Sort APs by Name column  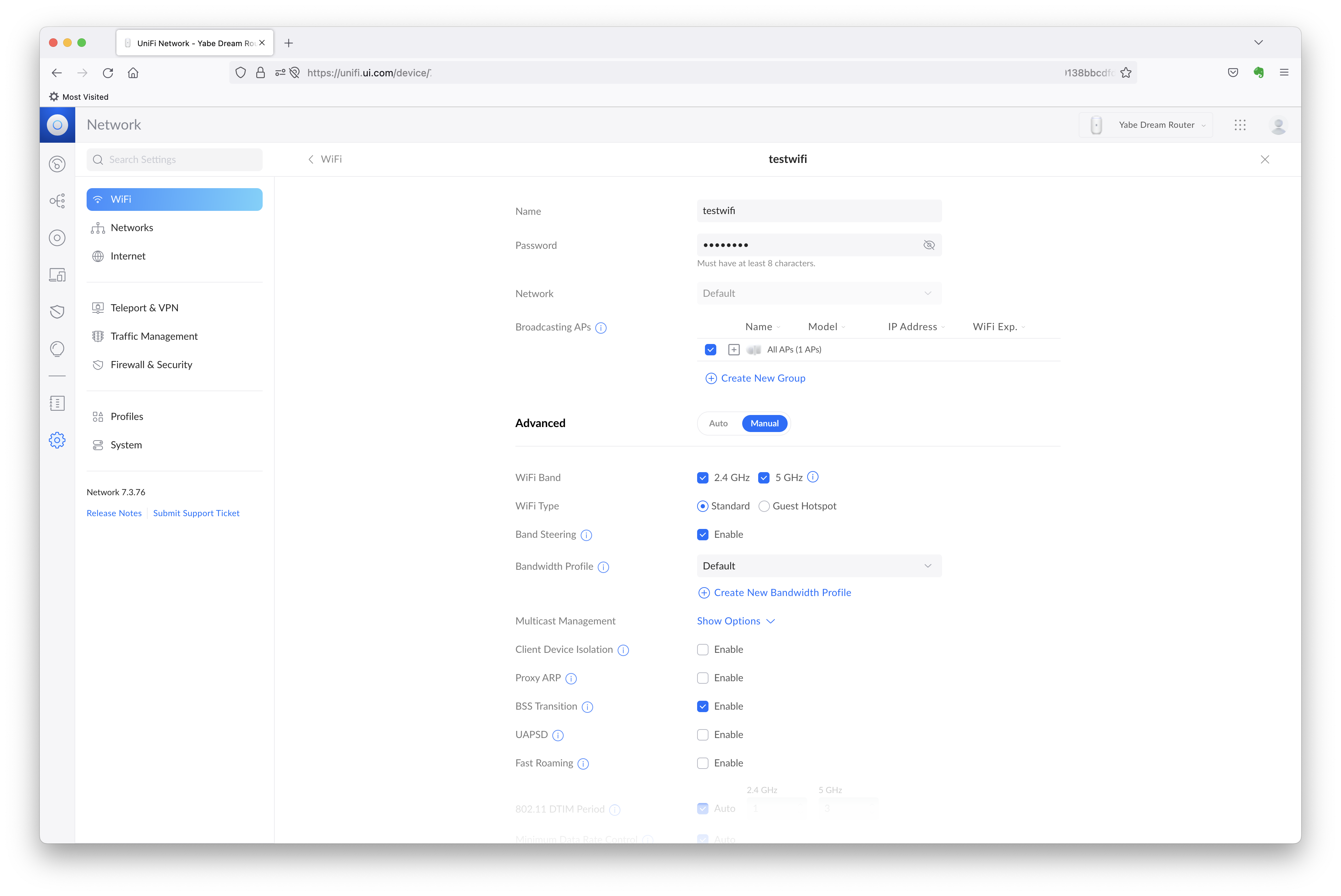pos(762,327)
